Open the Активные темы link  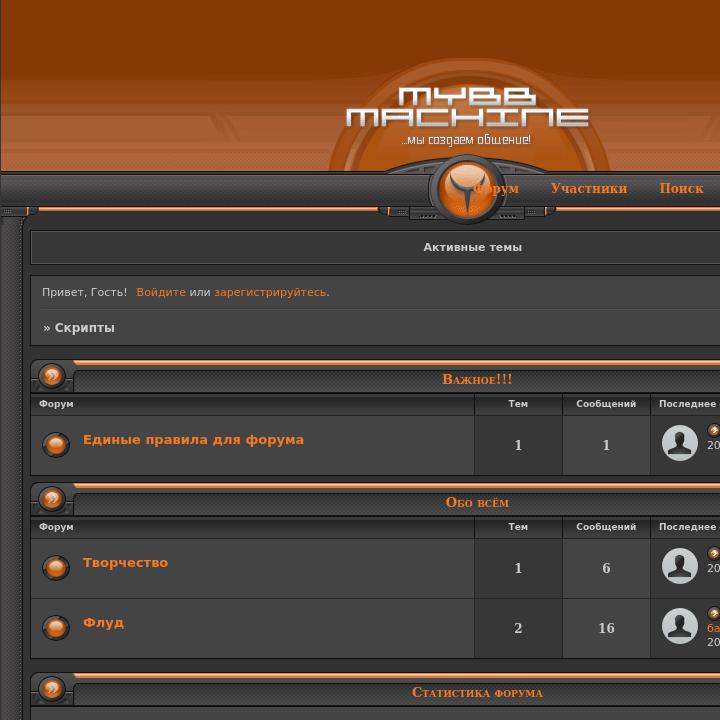point(472,247)
